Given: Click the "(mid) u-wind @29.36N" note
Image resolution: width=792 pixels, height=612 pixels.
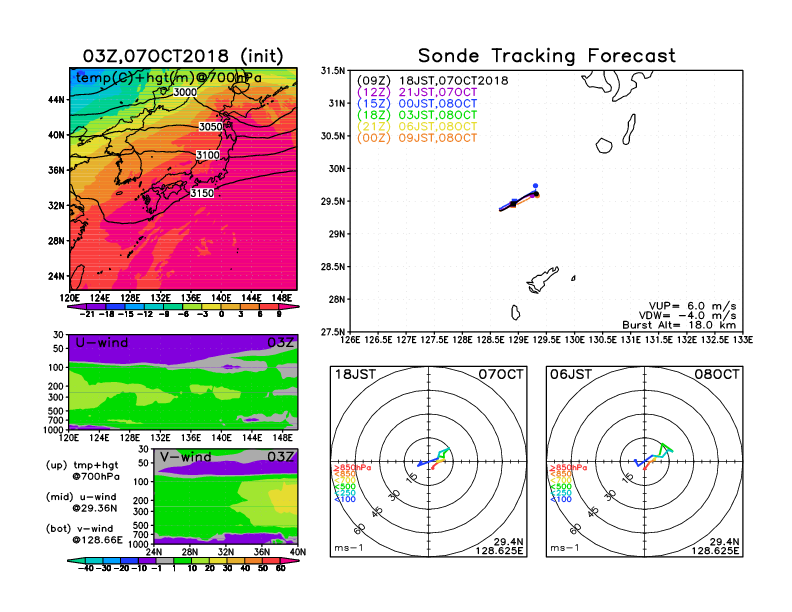Looking at the screenshot, I should point(81,502).
